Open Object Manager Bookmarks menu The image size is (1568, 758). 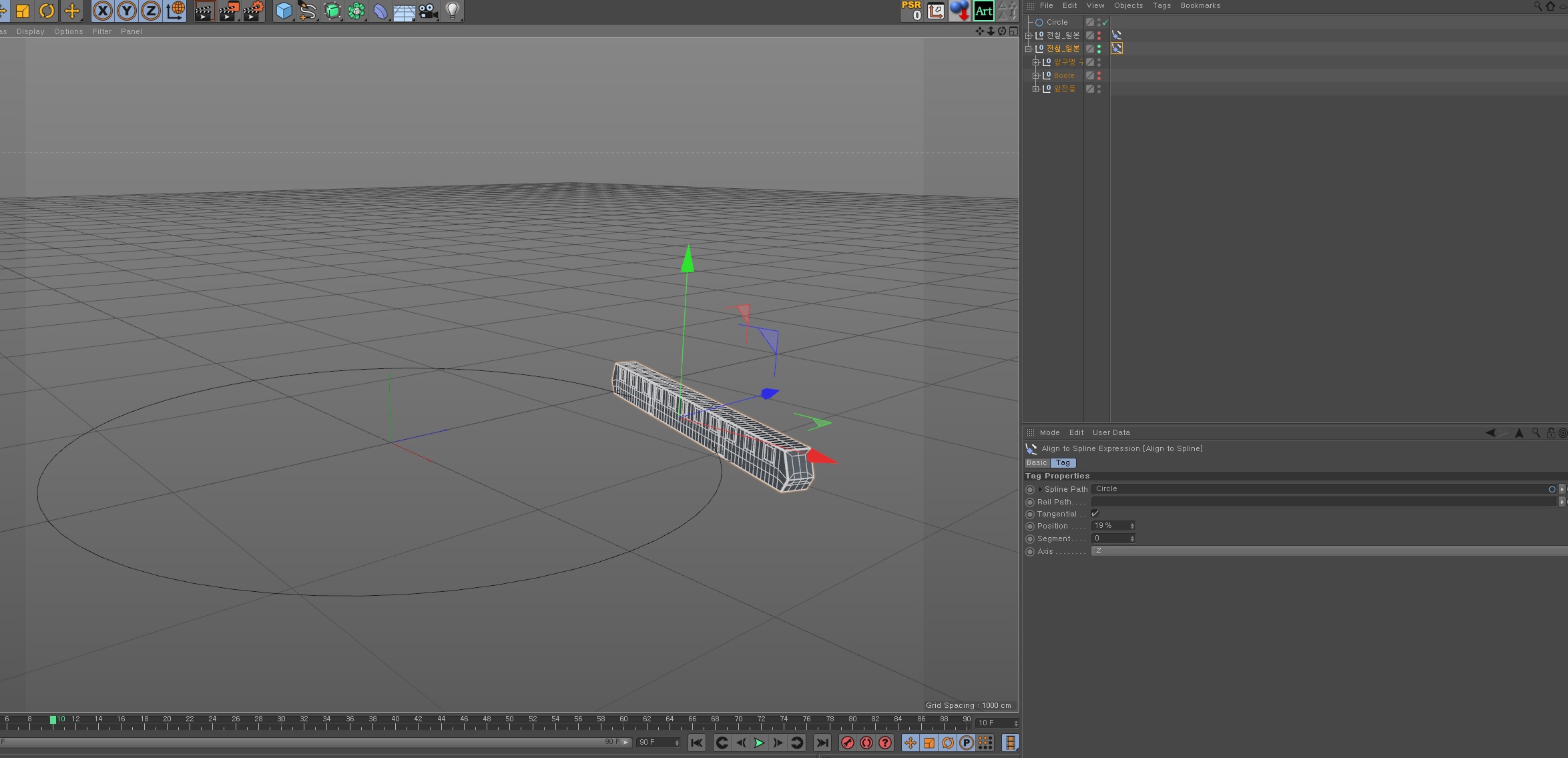coord(1201,5)
